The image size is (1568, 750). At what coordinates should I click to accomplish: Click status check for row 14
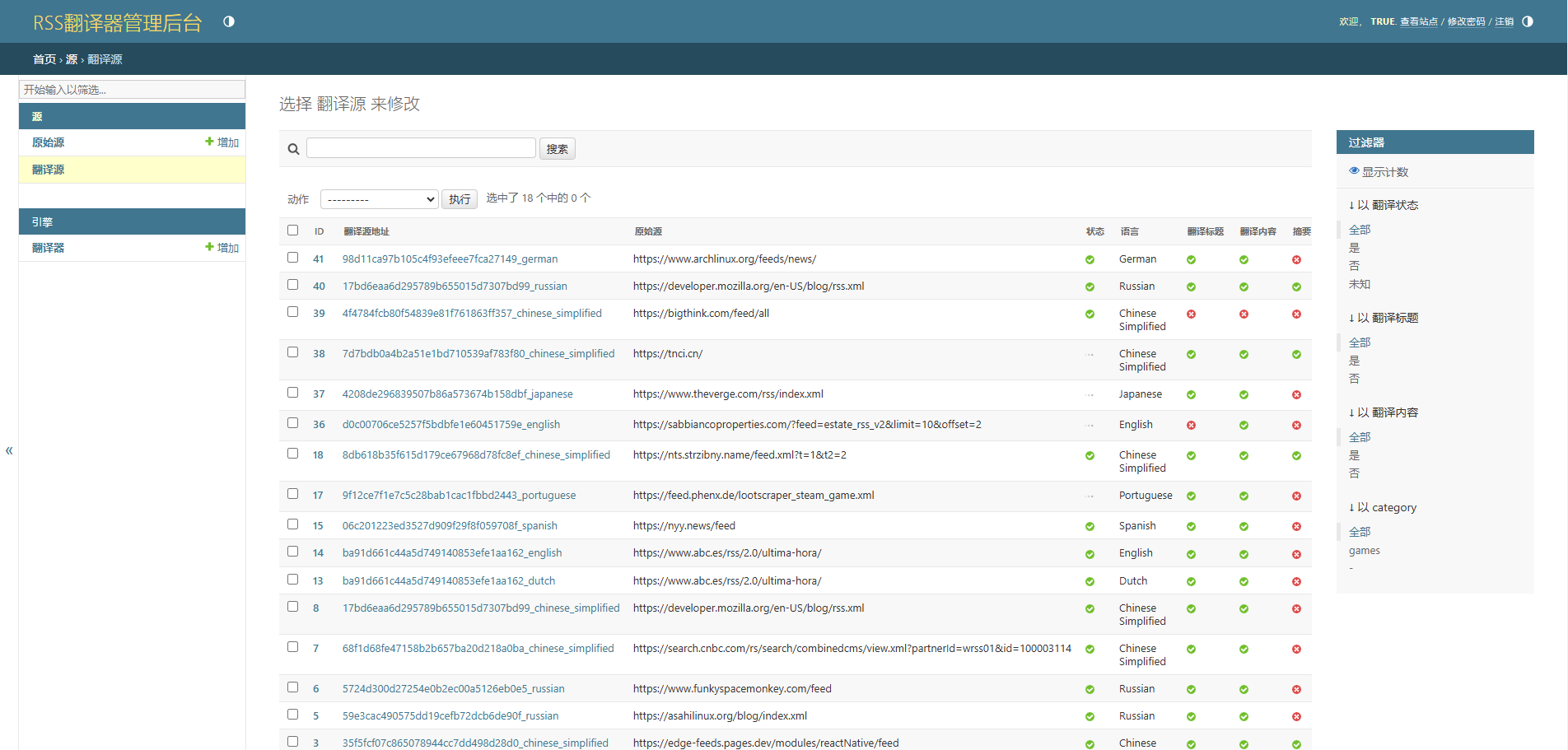[1090, 555]
